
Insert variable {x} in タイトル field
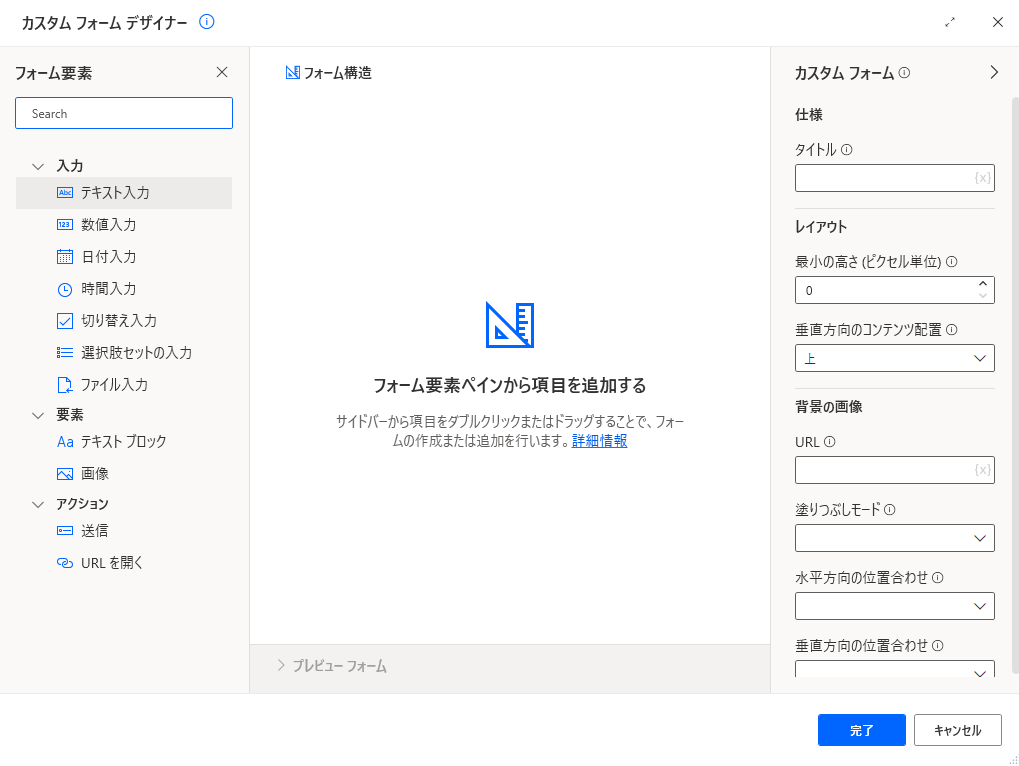[x=983, y=178]
